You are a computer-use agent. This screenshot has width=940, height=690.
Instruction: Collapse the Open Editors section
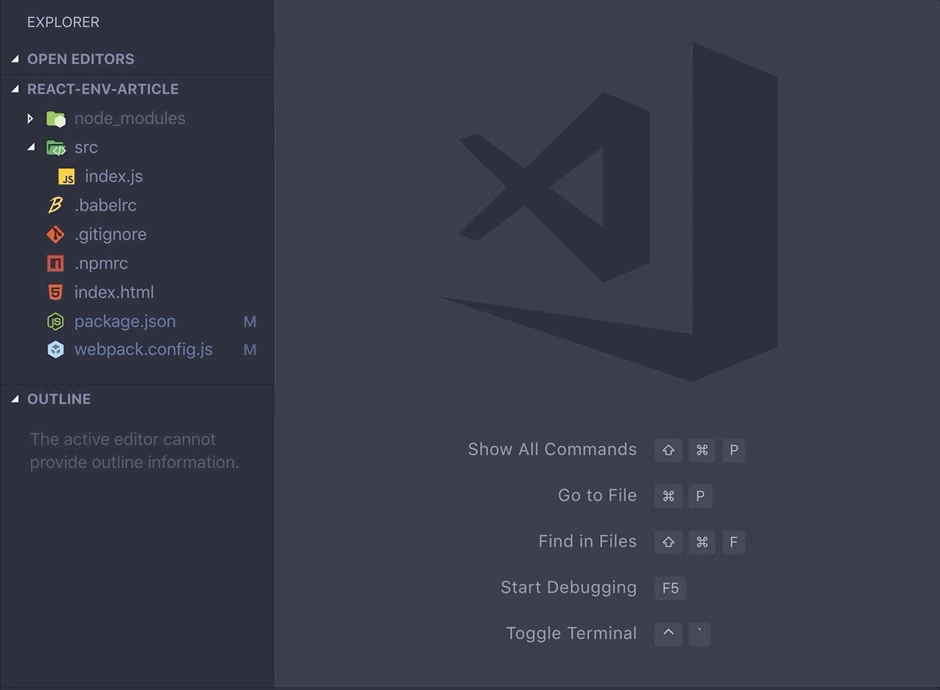click(x=15, y=59)
